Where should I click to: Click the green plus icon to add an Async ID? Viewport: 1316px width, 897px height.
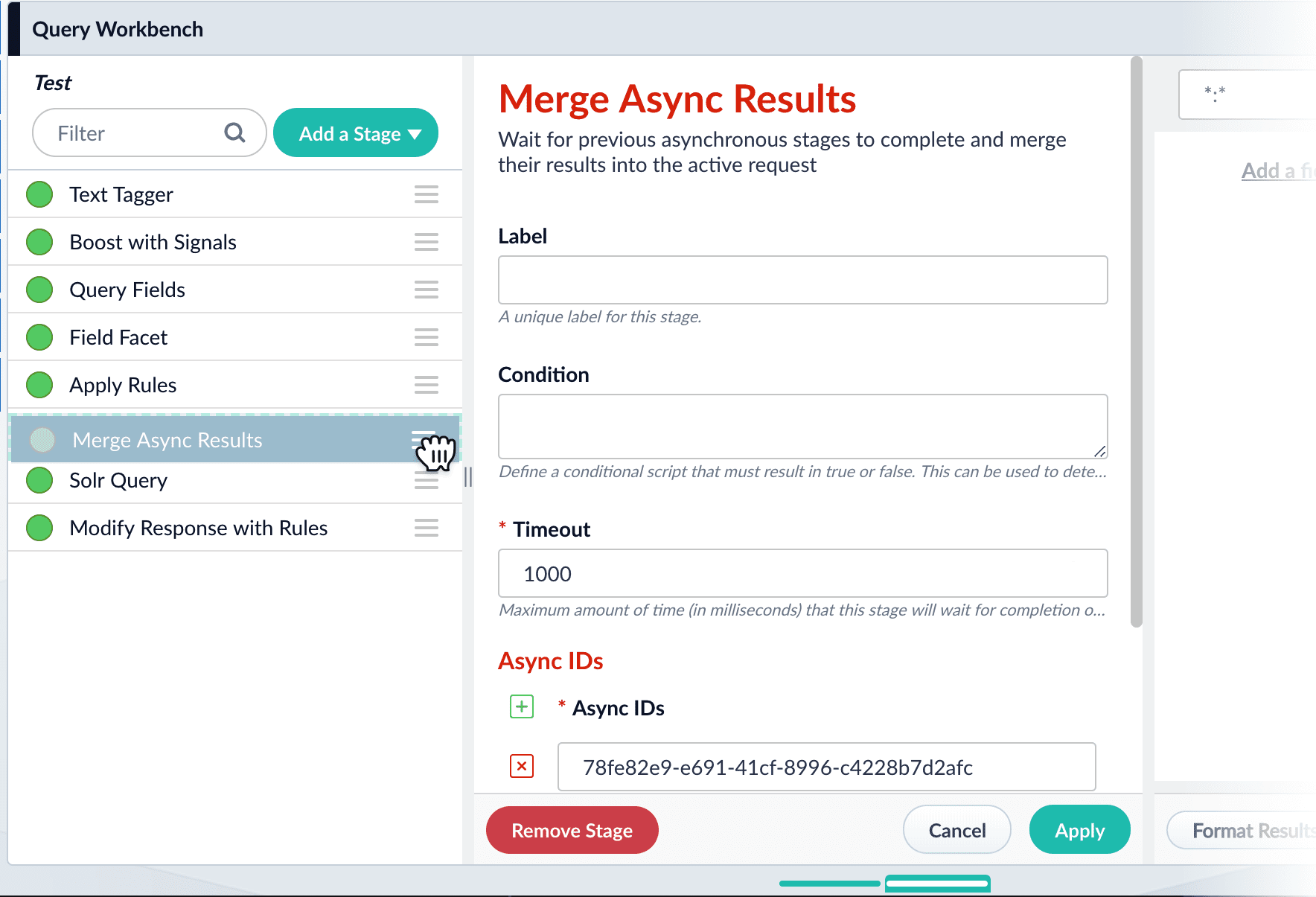coord(522,706)
